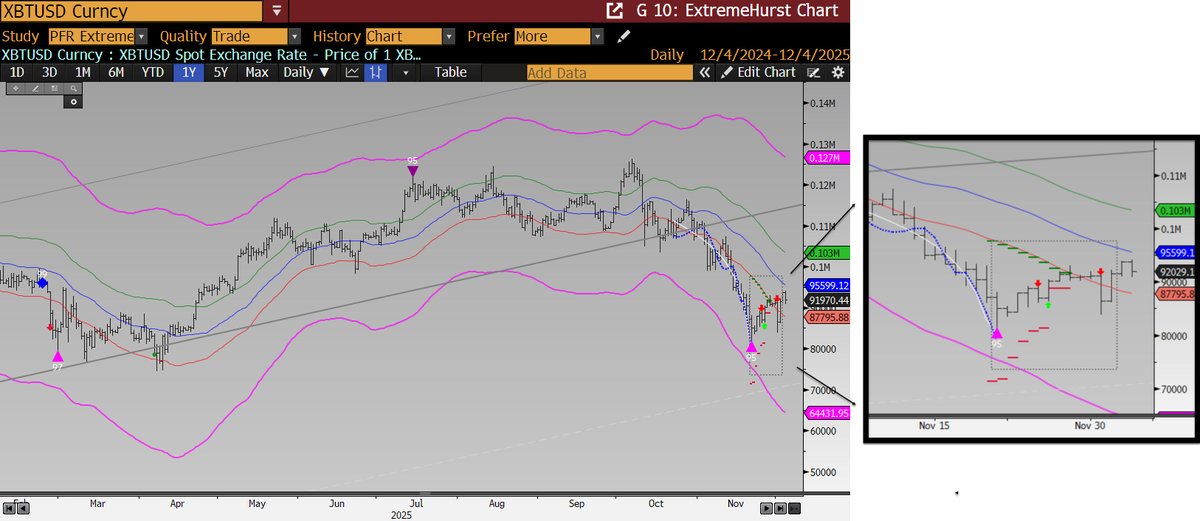Expand the chart type options arrow
This screenshot has width=1200, height=521.
406,72
